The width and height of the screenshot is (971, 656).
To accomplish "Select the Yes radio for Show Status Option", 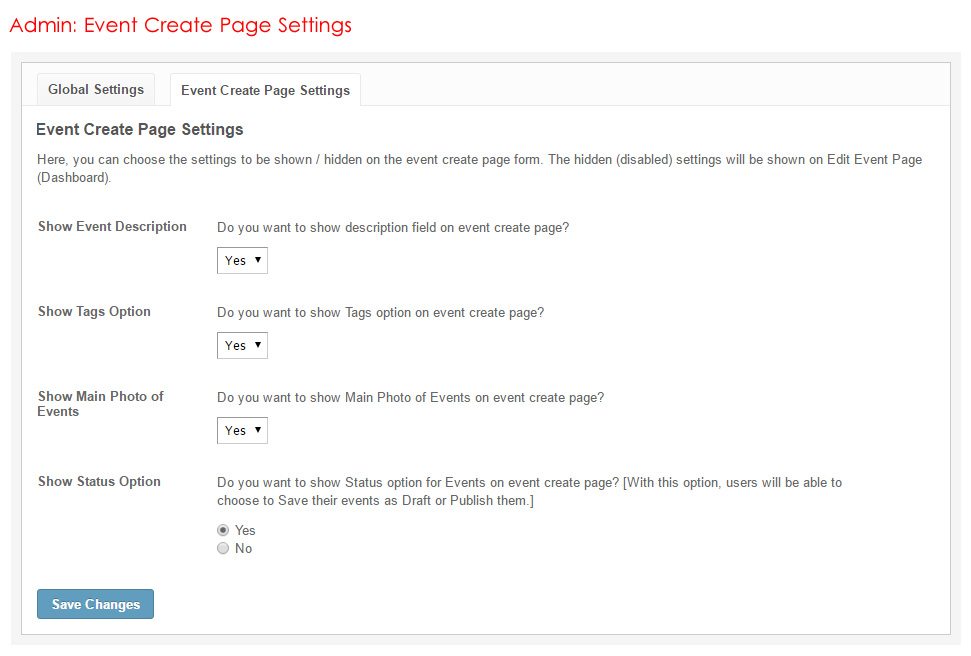I will pos(223,531).
